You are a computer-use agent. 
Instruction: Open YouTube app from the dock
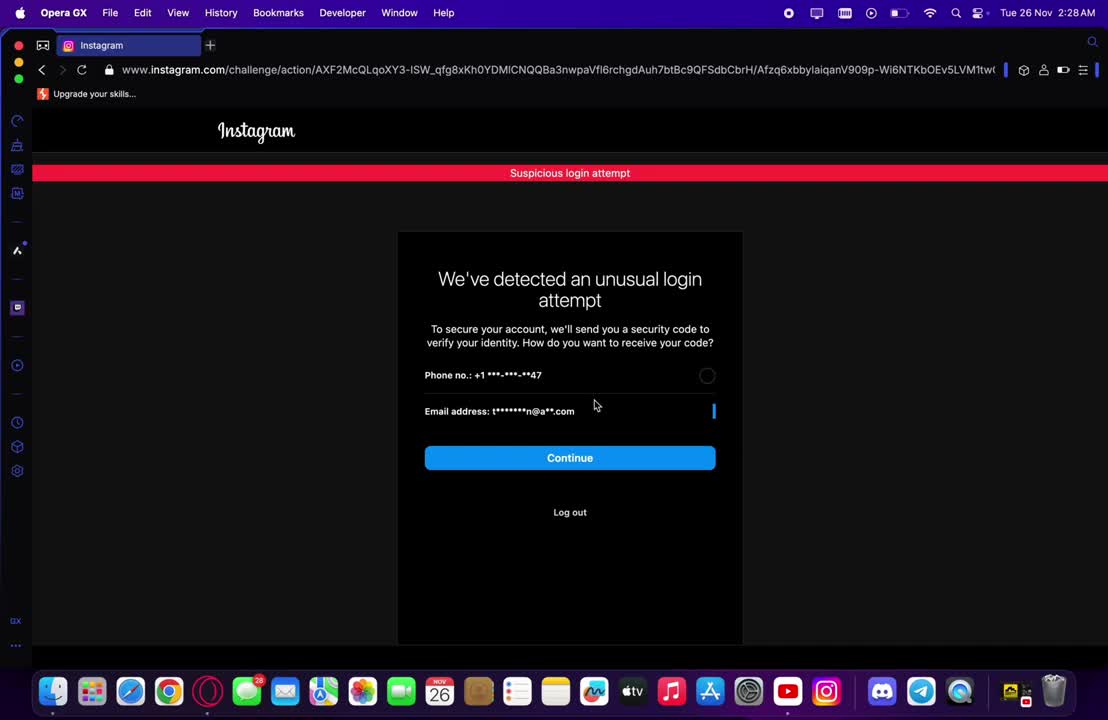point(787,691)
